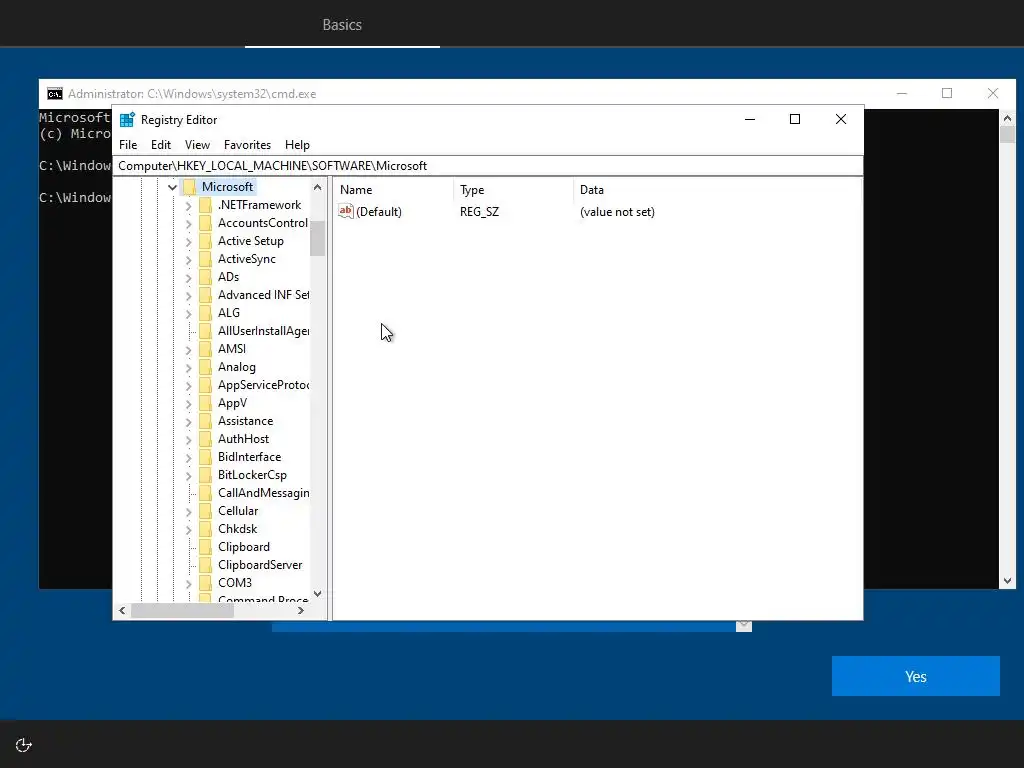Click the Chkdsk folder icon
Screen dimensions: 1024x768
[x=205, y=528]
